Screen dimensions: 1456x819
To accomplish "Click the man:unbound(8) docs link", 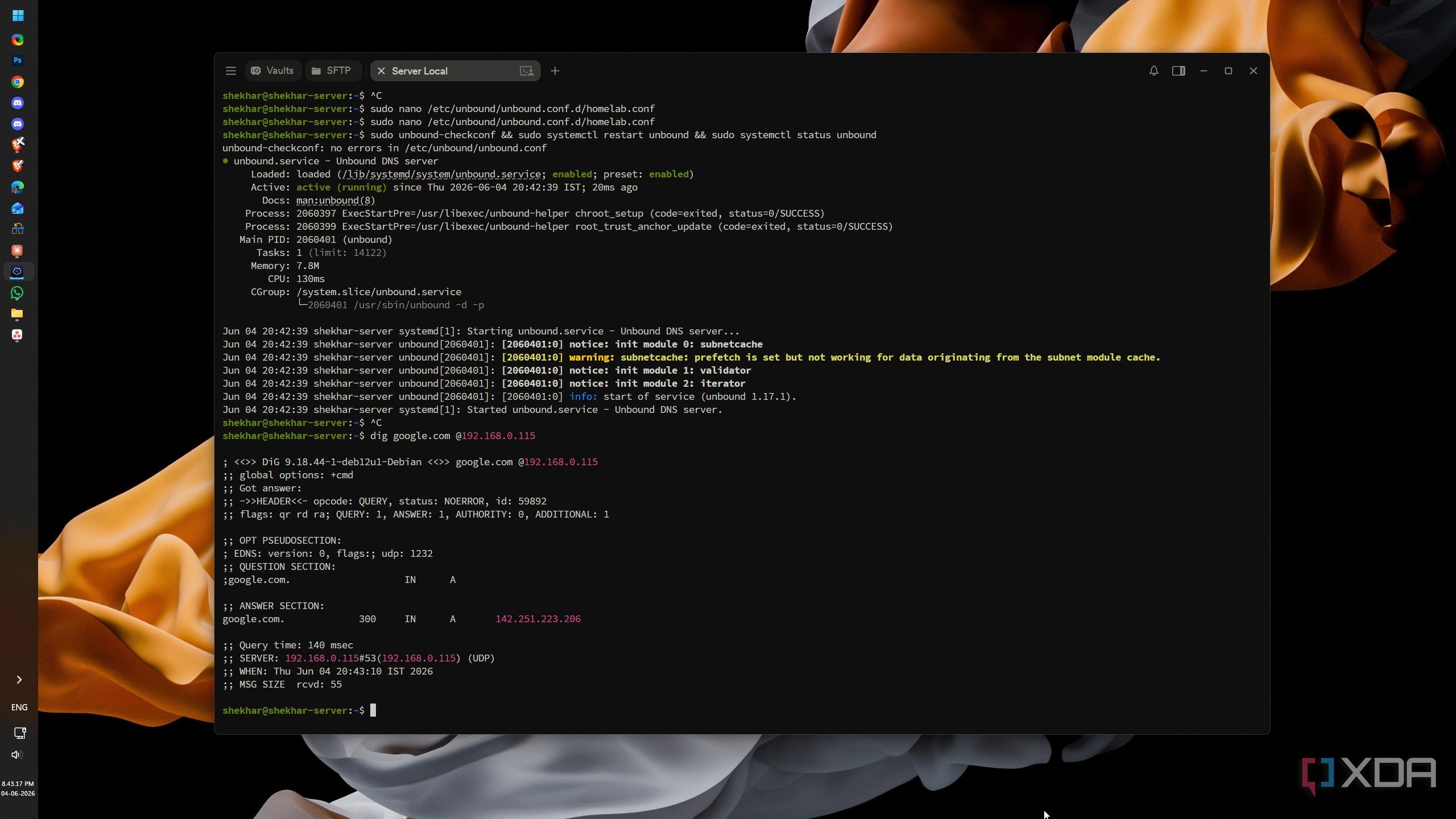I will [x=336, y=200].
